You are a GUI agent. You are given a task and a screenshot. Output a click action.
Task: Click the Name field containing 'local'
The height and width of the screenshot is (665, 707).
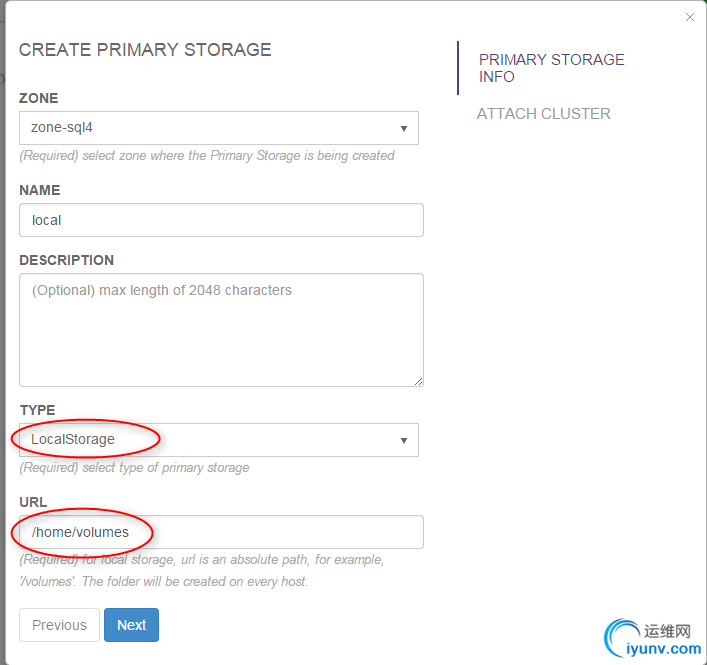coord(221,220)
